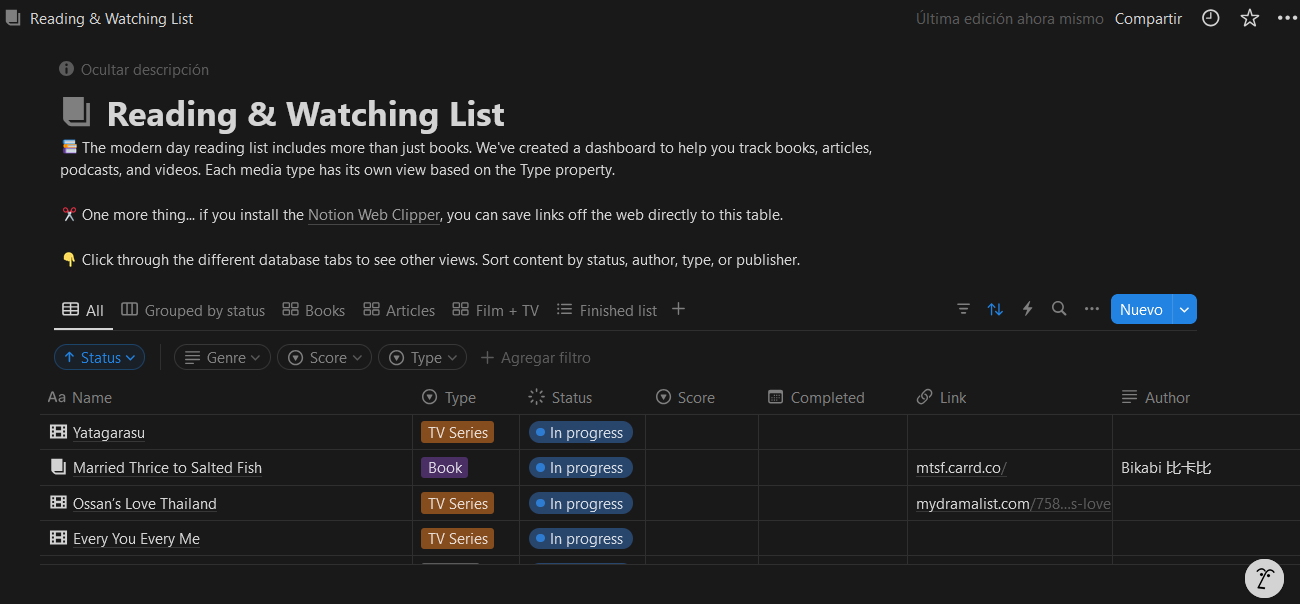Viewport: 1300px width, 604px height.
Task: Click In progress status tag for Yatagarasu
Action: click(581, 432)
